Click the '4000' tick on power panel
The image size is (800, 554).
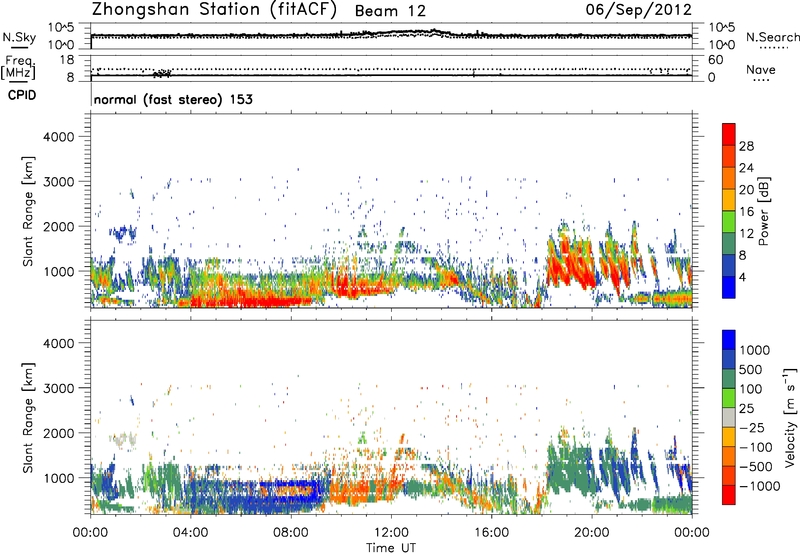(x=59, y=137)
